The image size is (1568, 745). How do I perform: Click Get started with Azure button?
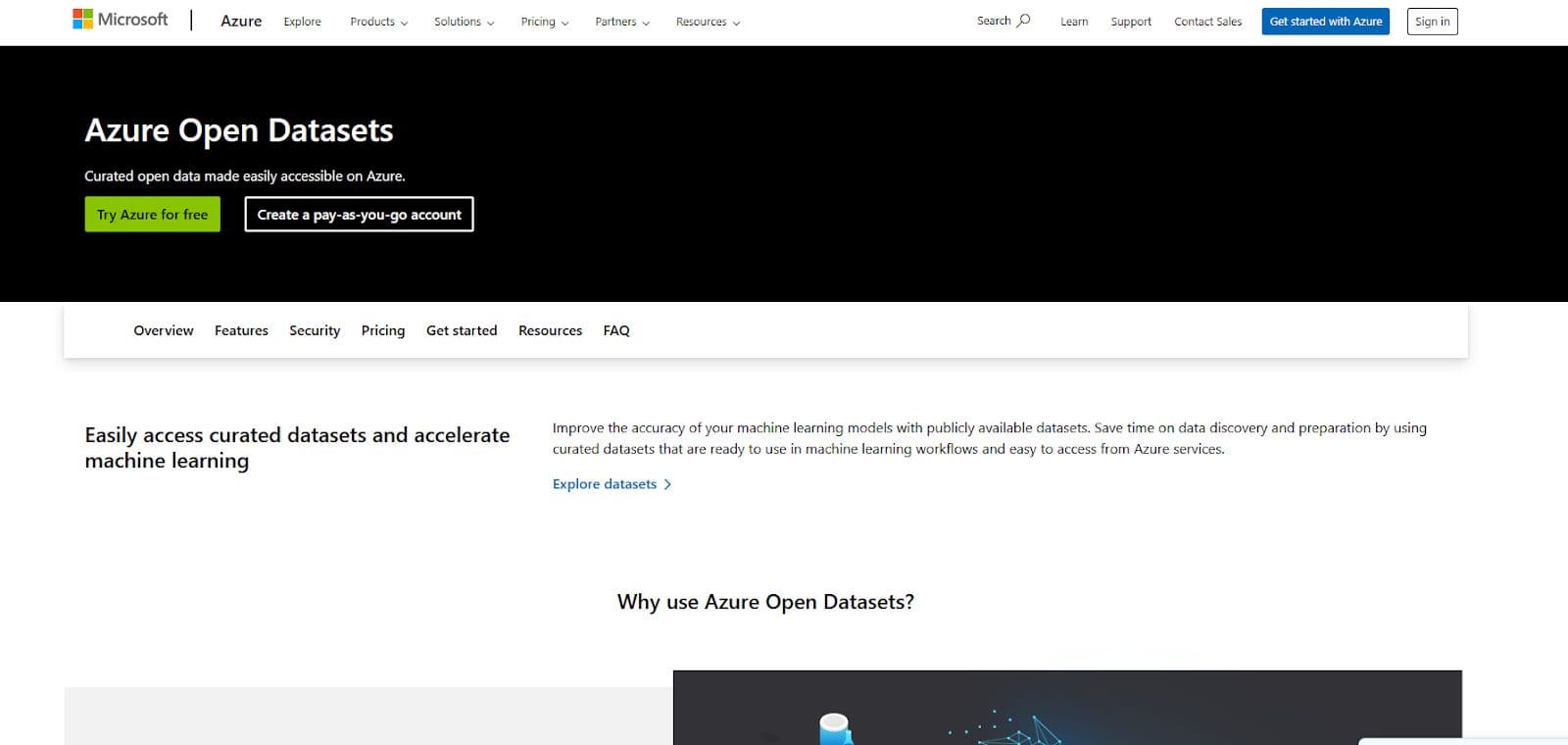1325,22
